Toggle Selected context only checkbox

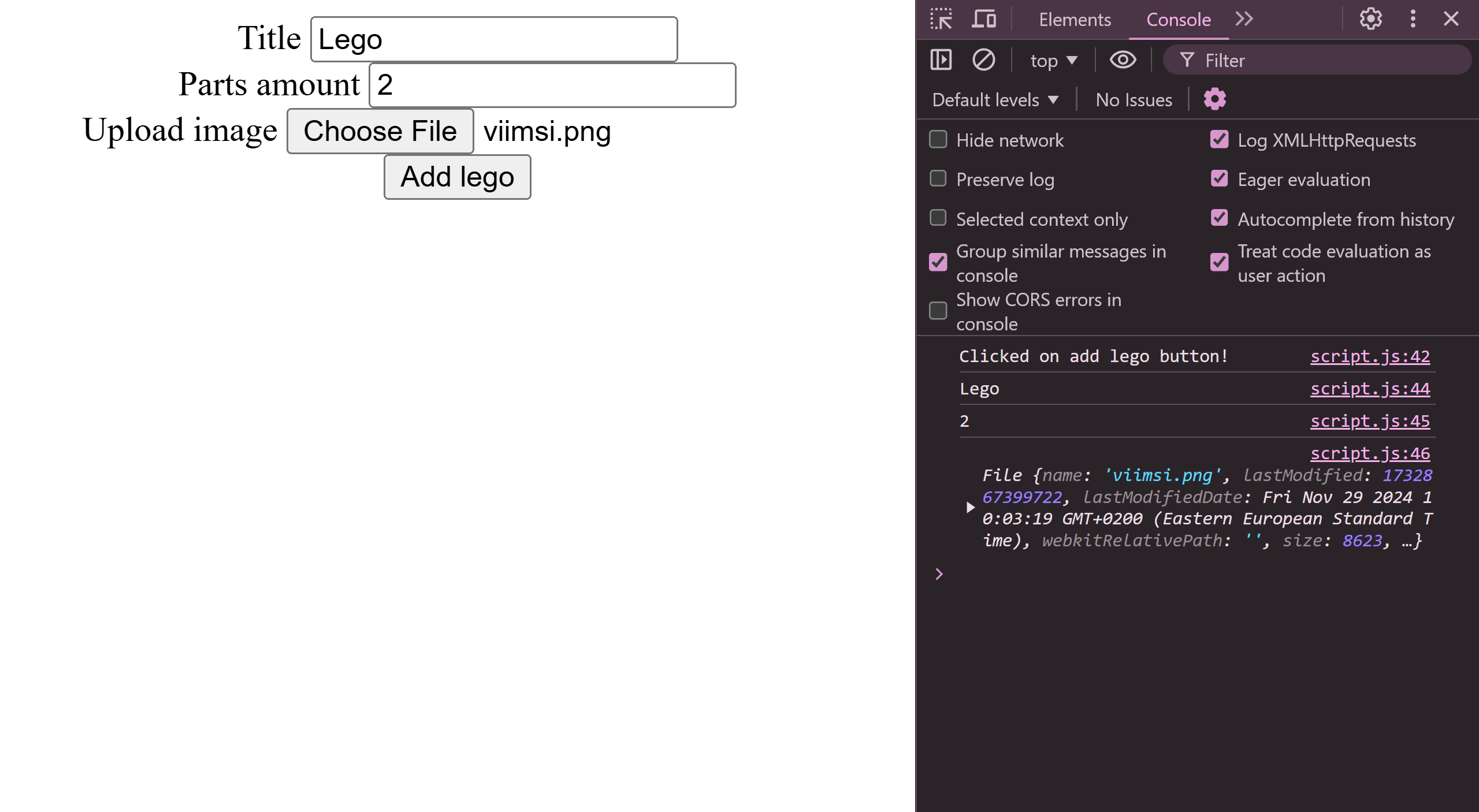point(938,219)
